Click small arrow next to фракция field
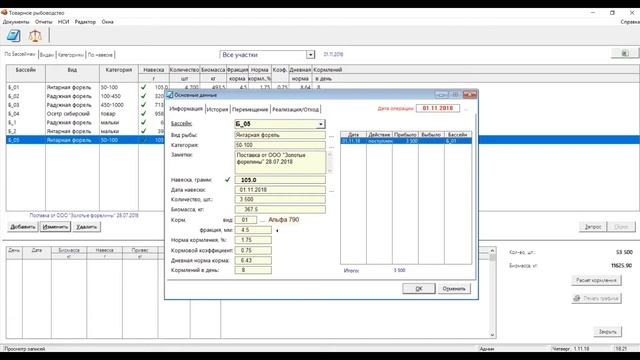This screenshot has width=640, height=360. (x=277, y=231)
